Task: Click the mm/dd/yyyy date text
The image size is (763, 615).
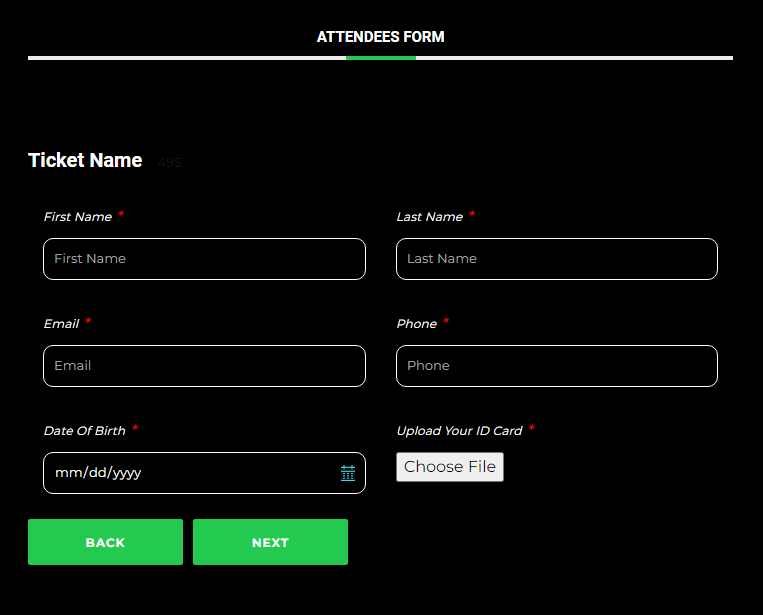Action: pos(98,472)
